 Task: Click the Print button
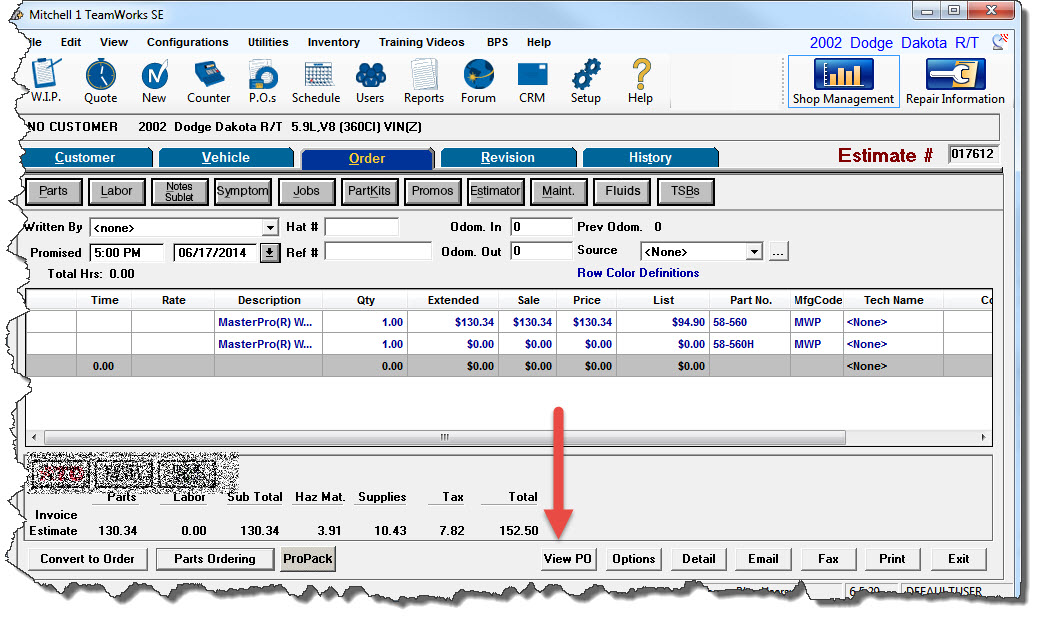click(x=892, y=559)
